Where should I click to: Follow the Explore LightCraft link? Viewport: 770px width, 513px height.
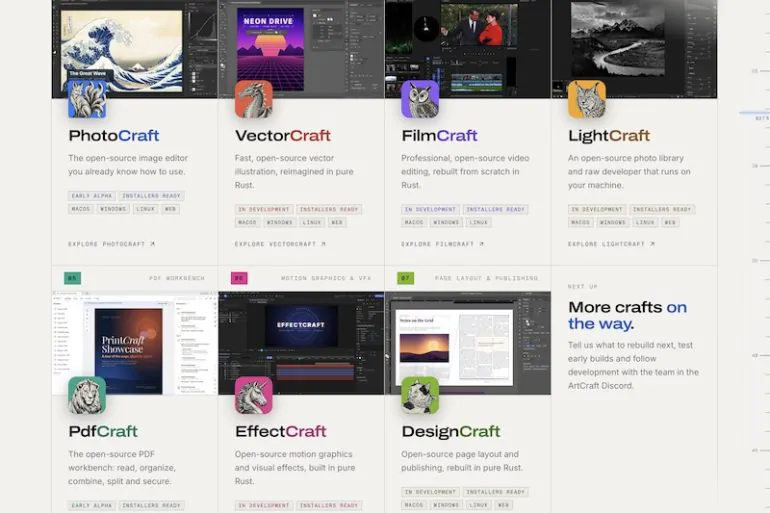coord(611,244)
